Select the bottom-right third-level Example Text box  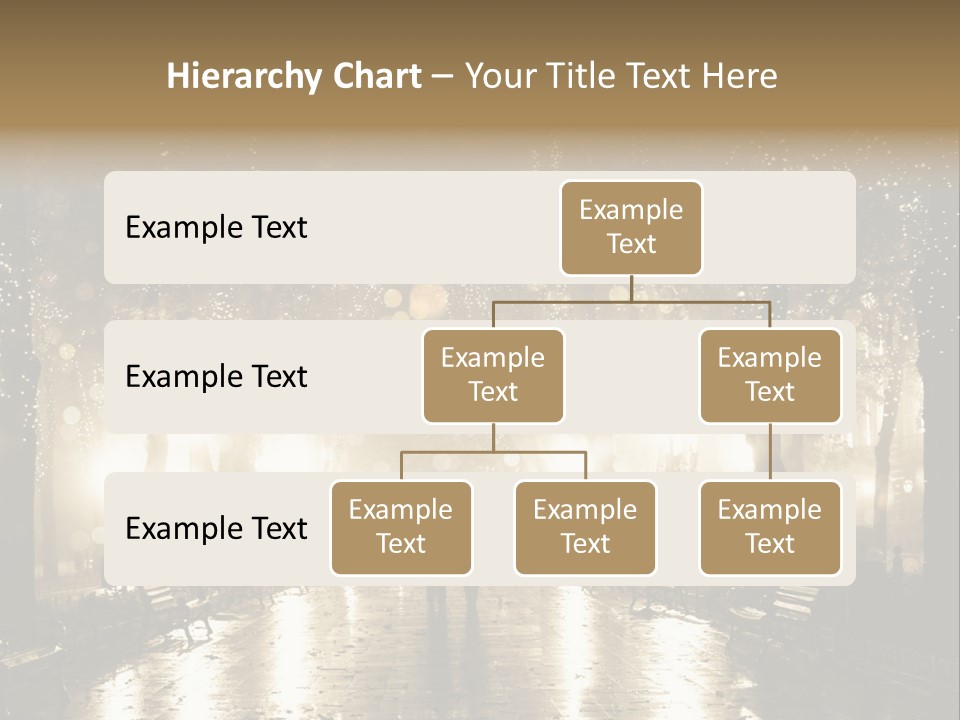pyautogui.click(x=769, y=527)
